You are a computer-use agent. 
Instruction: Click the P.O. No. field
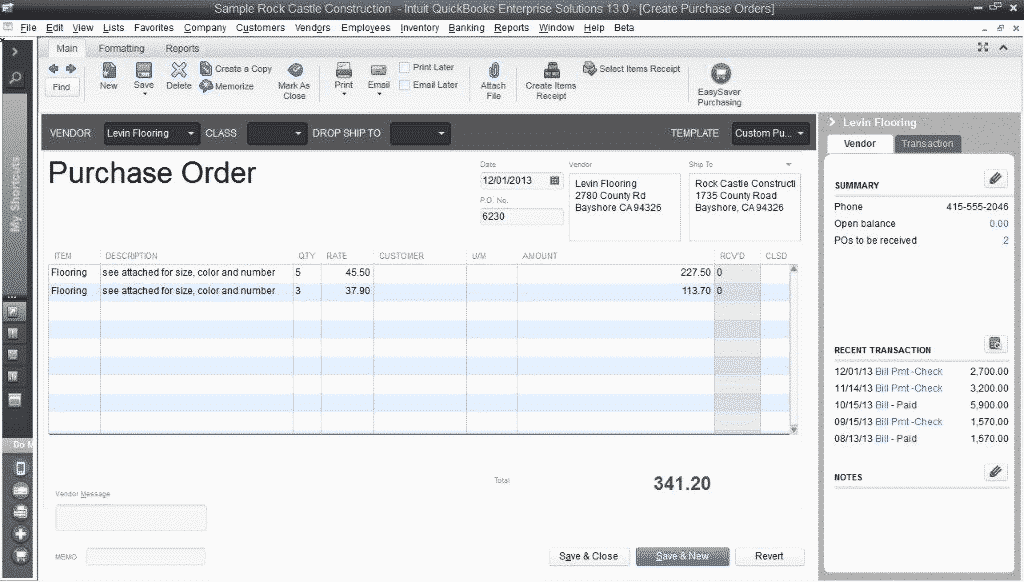(x=521, y=216)
